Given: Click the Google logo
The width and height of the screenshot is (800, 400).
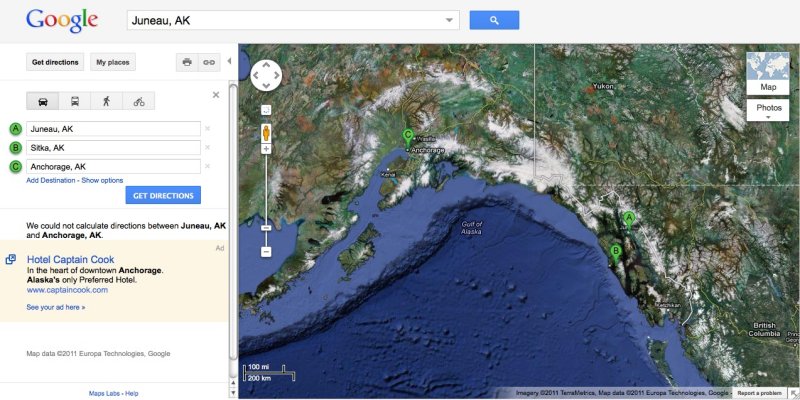Looking at the screenshot, I should coord(62,20).
